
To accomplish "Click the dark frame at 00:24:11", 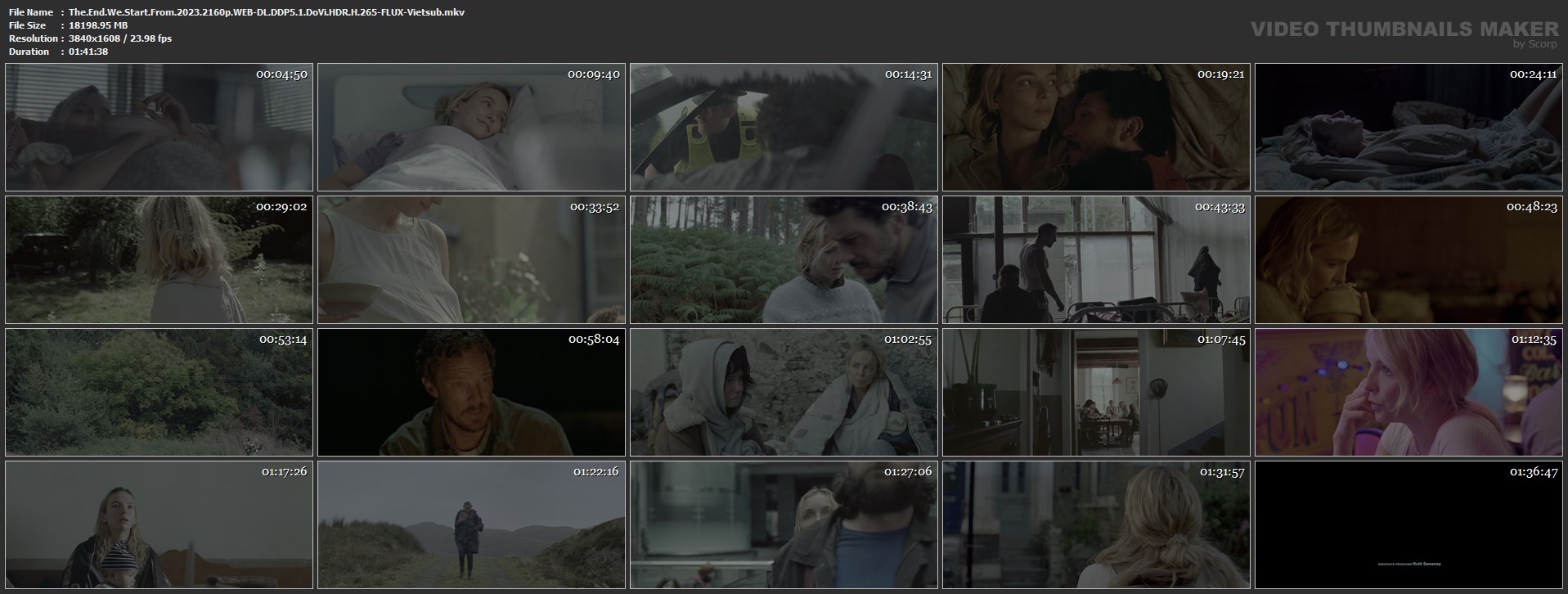I will tap(1409, 128).
